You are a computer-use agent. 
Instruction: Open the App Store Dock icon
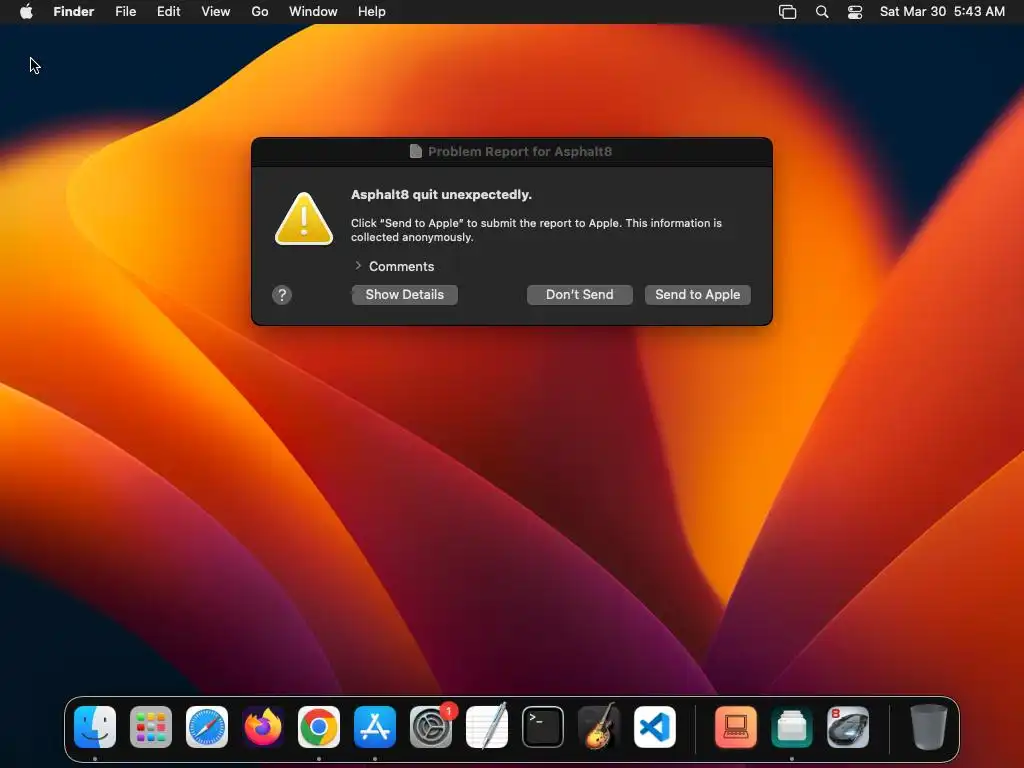tap(375, 727)
